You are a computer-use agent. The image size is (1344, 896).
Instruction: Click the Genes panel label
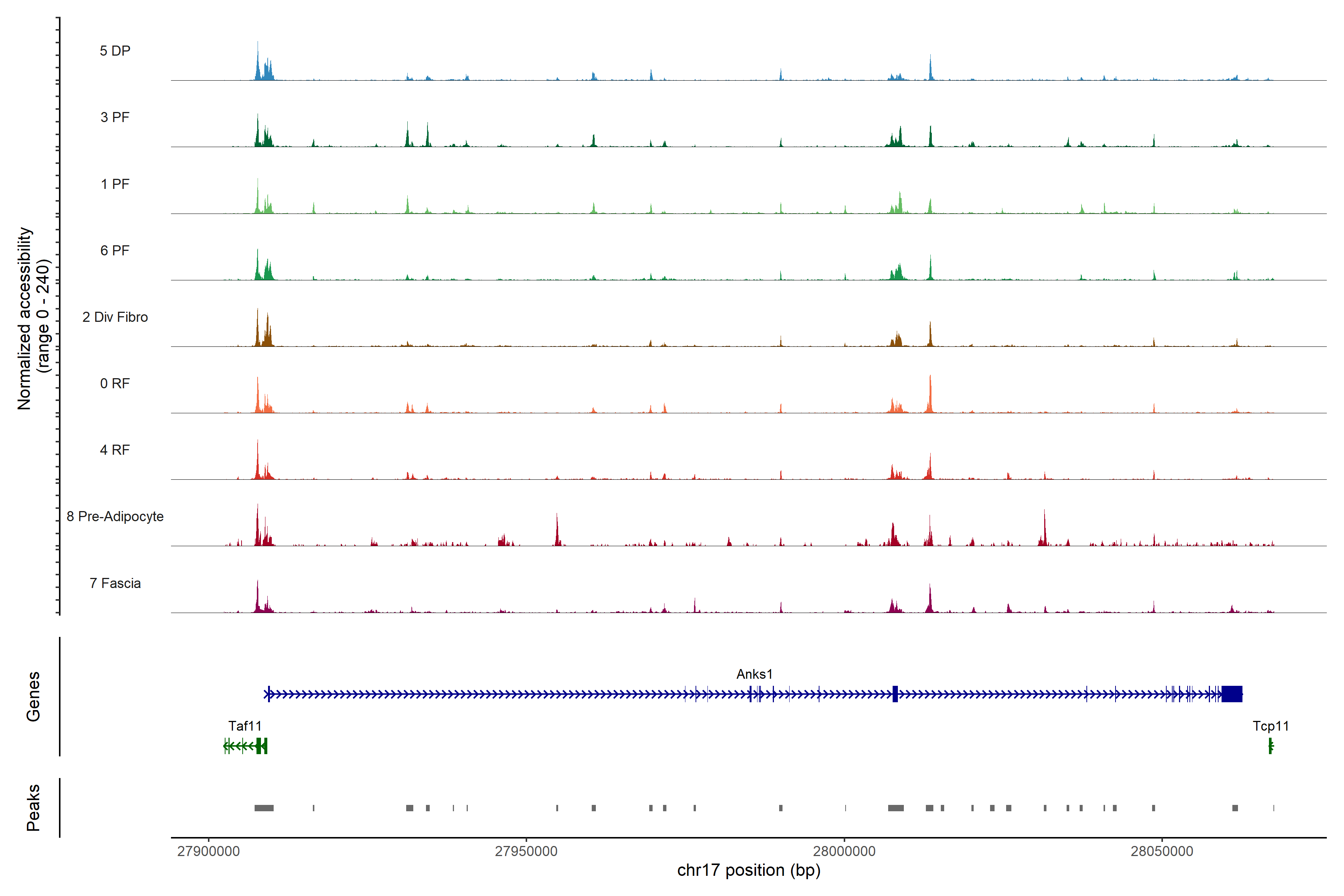click(x=33, y=696)
